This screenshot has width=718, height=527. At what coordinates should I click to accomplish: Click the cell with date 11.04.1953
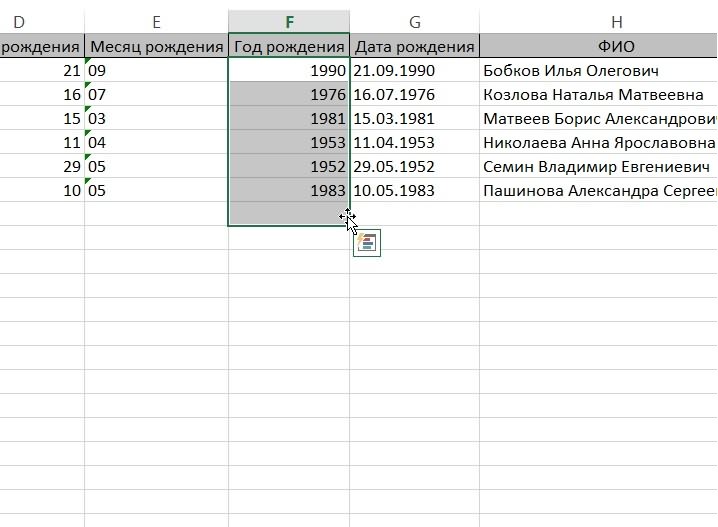coord(414,142)
